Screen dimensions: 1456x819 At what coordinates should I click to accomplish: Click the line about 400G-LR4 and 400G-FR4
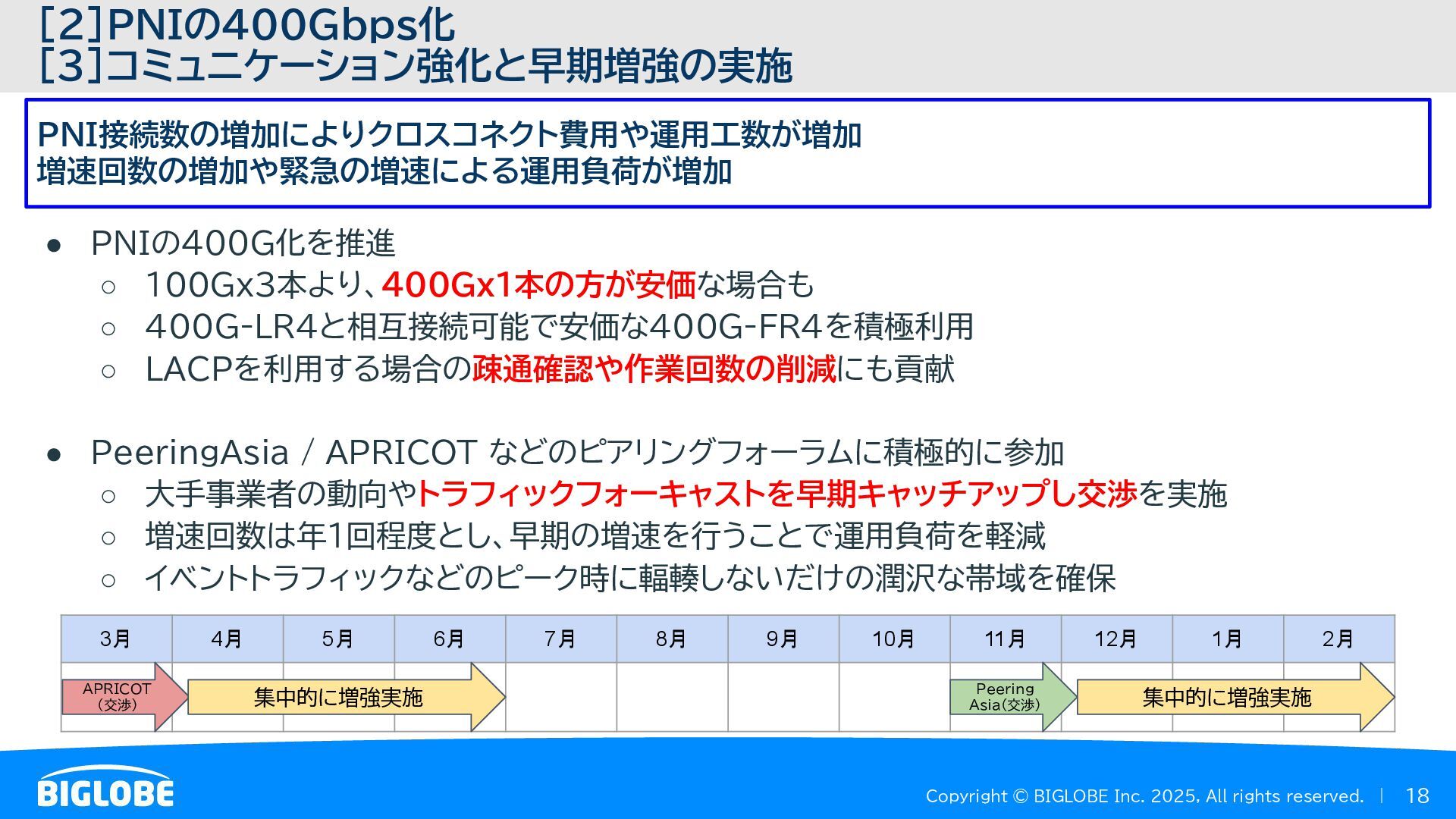[x=560, y=327]
